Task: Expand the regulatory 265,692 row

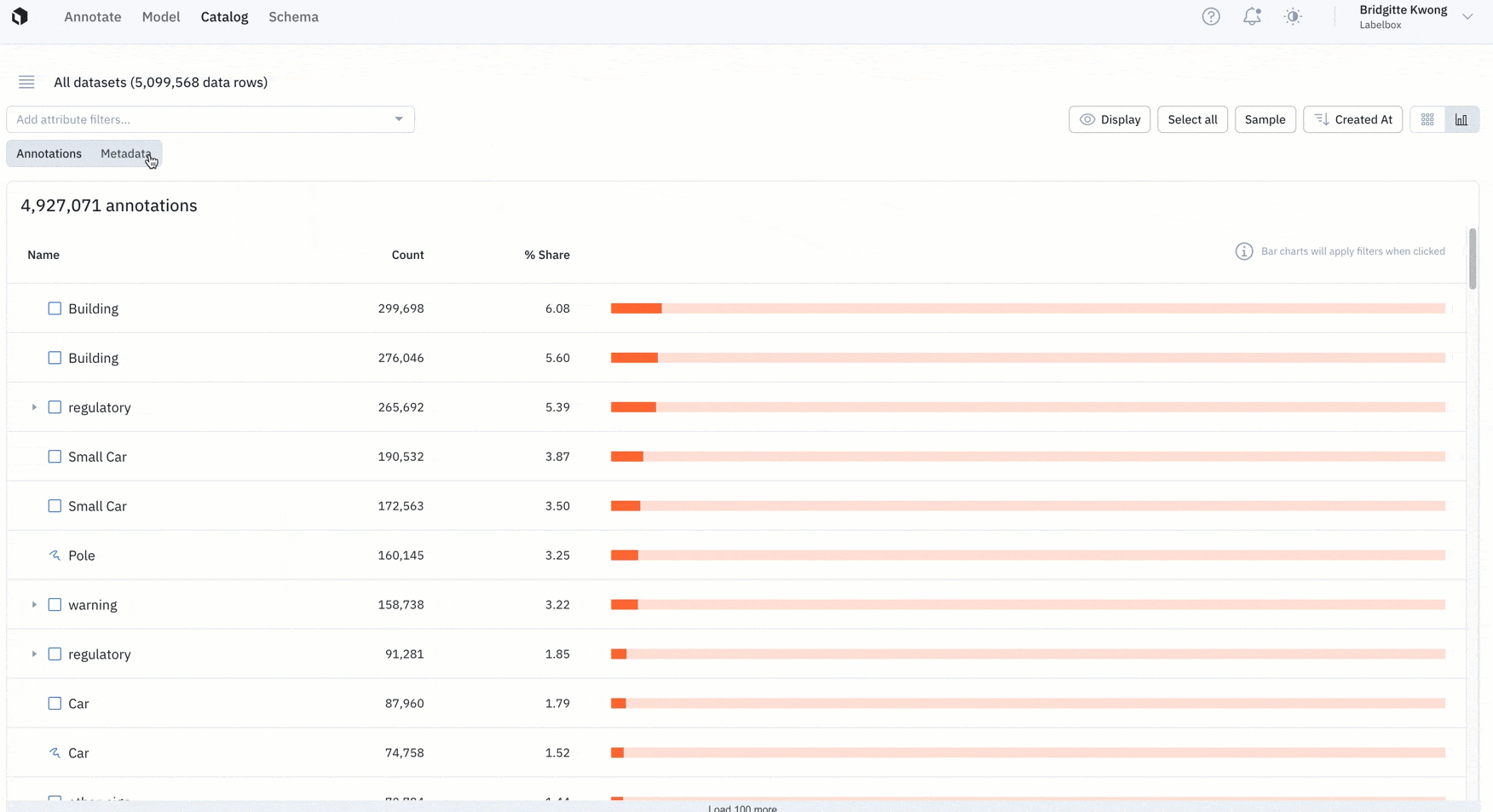Action: 34,407
